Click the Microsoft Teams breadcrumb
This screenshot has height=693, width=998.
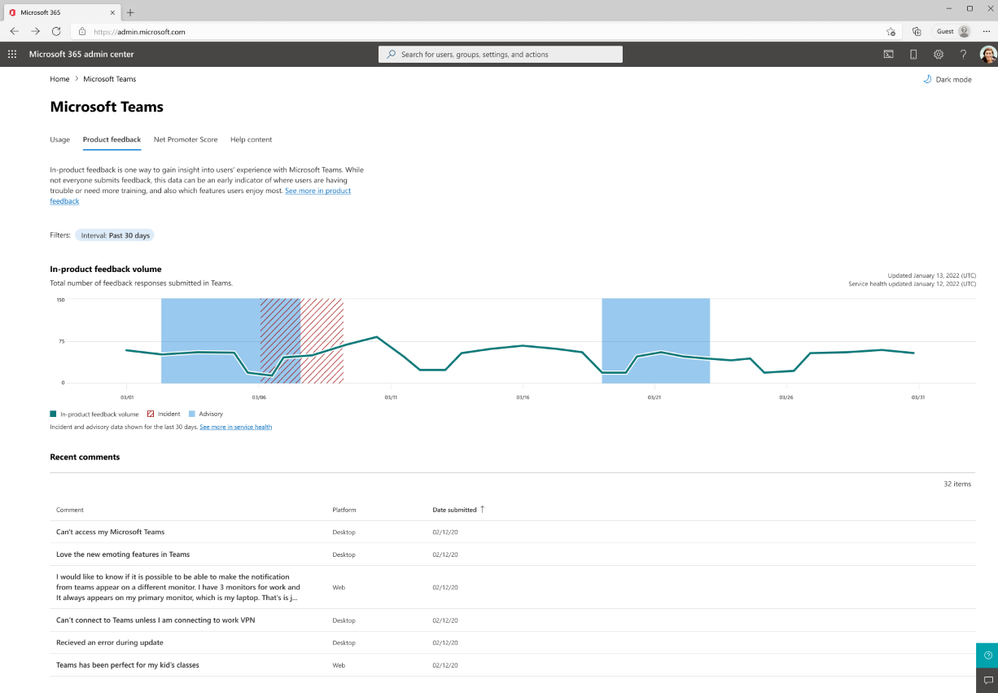[109, 79]
